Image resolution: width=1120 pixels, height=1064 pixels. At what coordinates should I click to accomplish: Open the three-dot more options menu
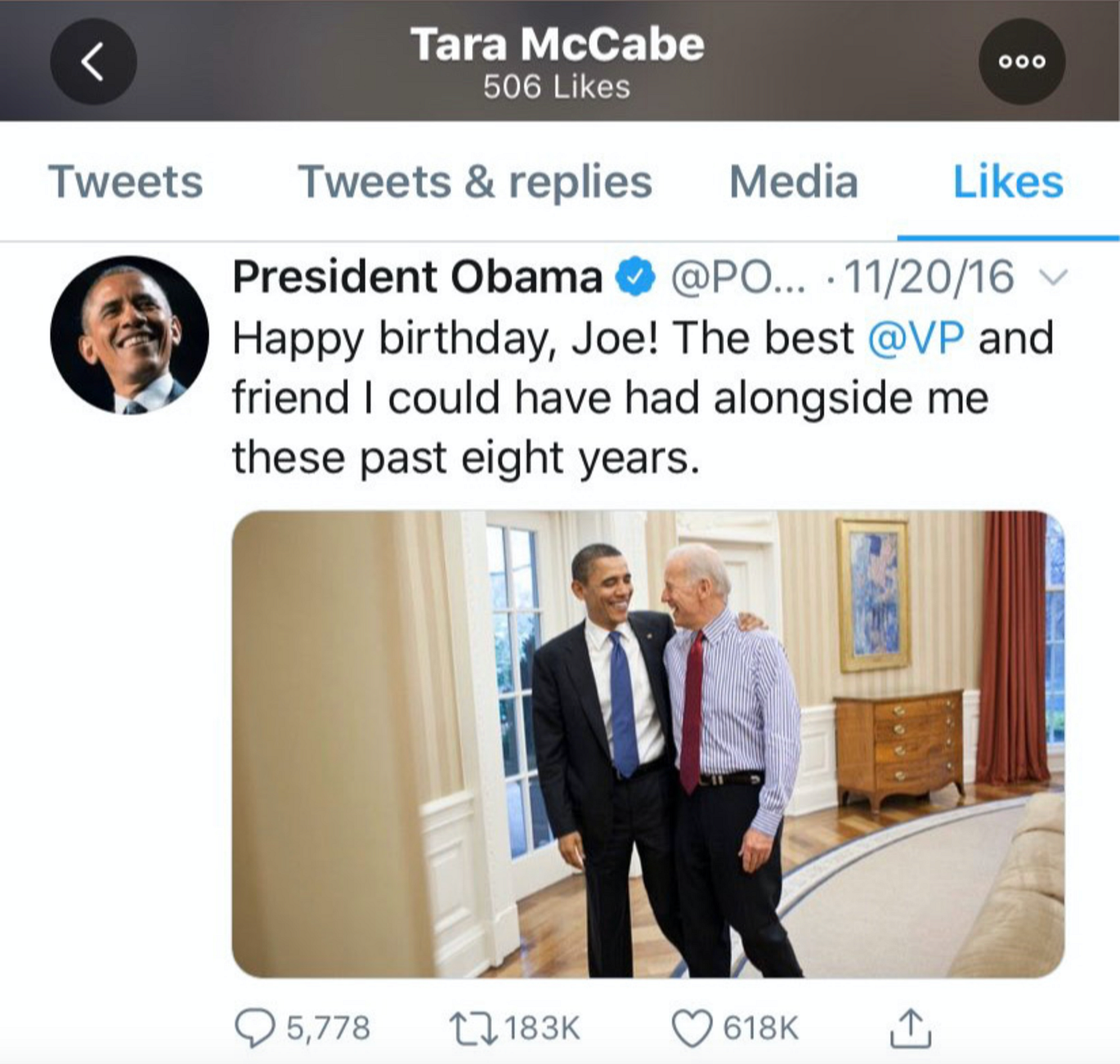[1022, 62]
